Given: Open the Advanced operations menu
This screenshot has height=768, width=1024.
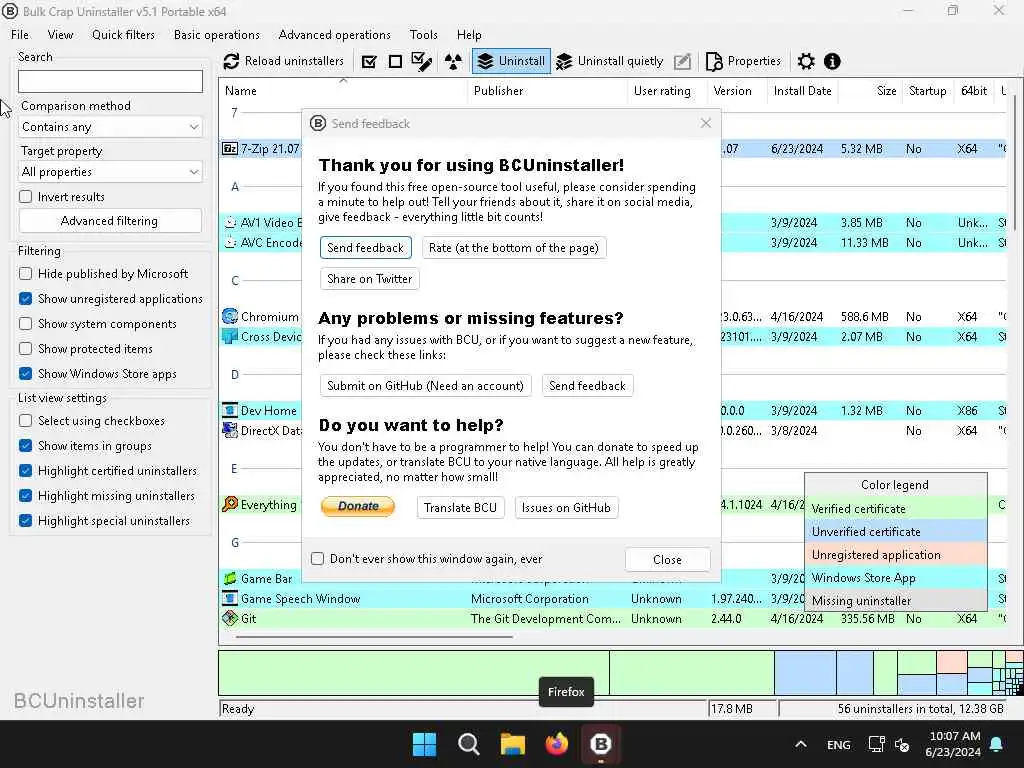Looking at the screenshot, I should 334,35.
